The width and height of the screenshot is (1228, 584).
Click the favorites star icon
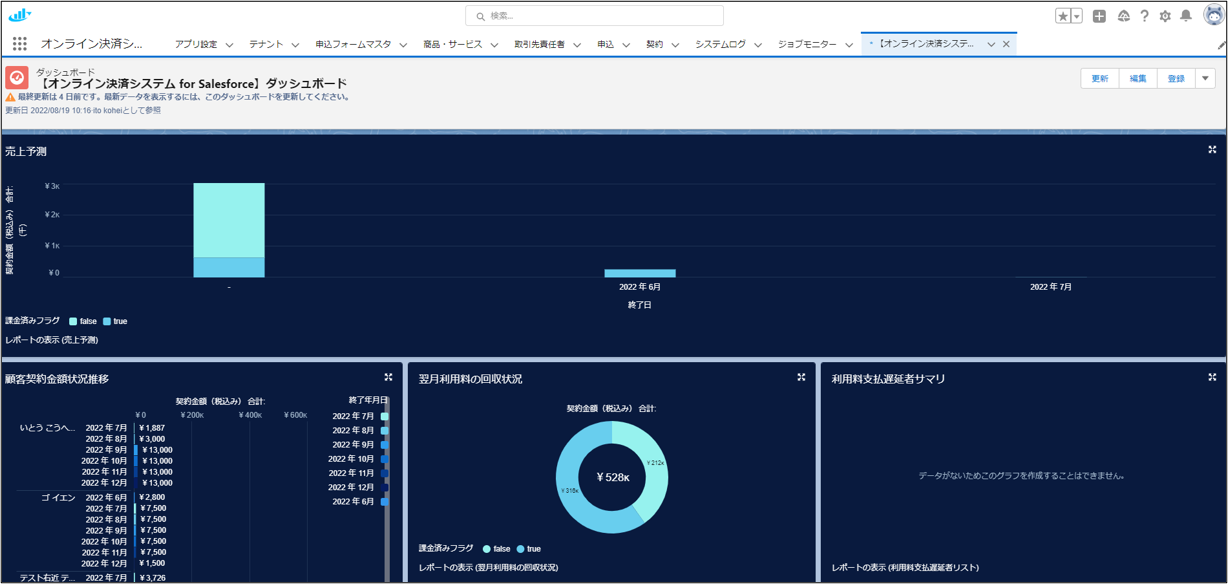click(x=1063, y=16)
